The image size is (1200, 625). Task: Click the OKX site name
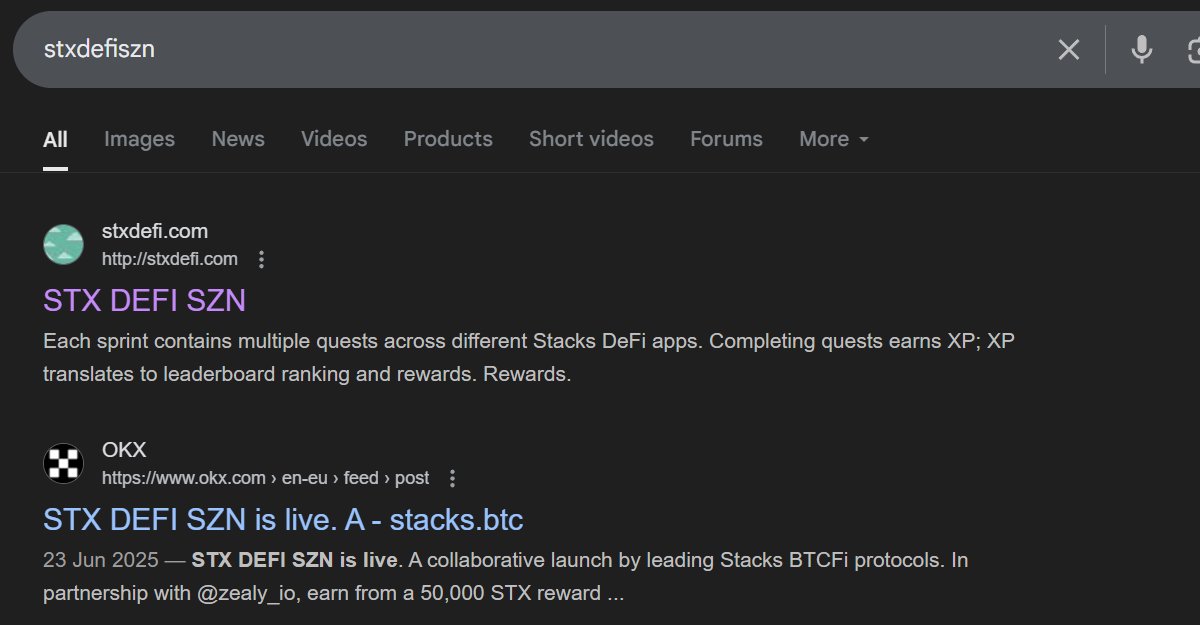pyautogui.click(x=124, y=450)
